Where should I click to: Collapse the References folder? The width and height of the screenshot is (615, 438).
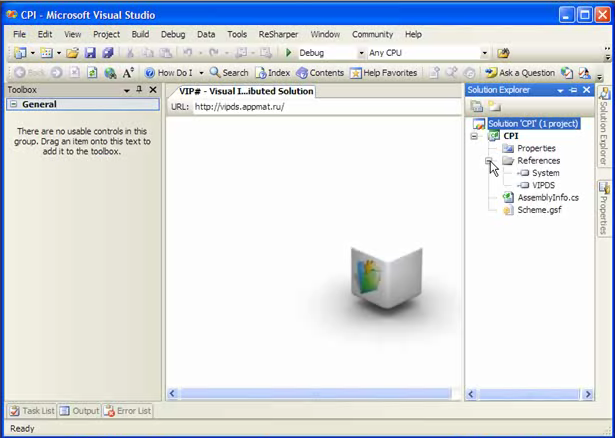click(x=489, y=161)
